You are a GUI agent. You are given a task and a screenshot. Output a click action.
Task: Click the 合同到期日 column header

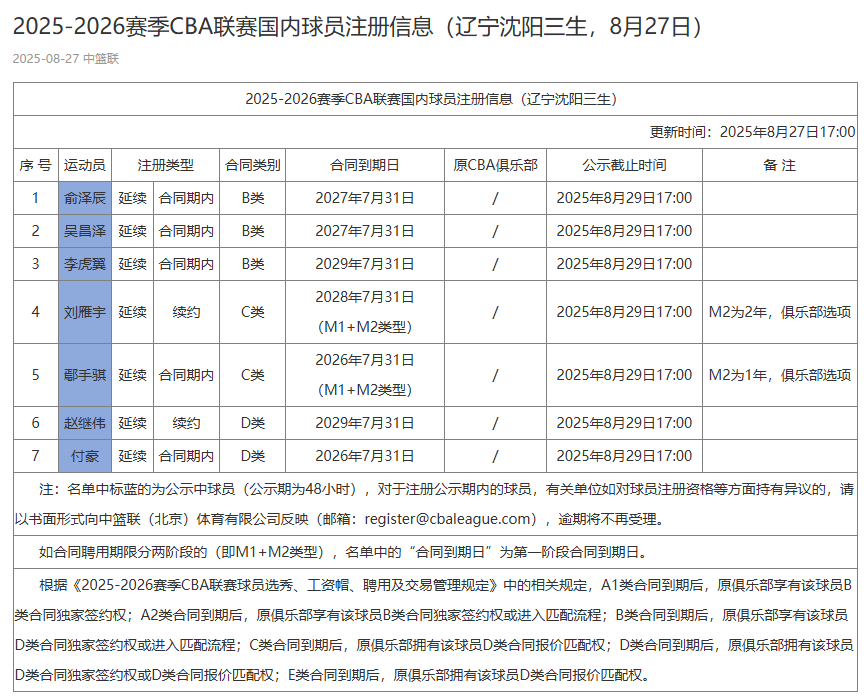(365, 165)
